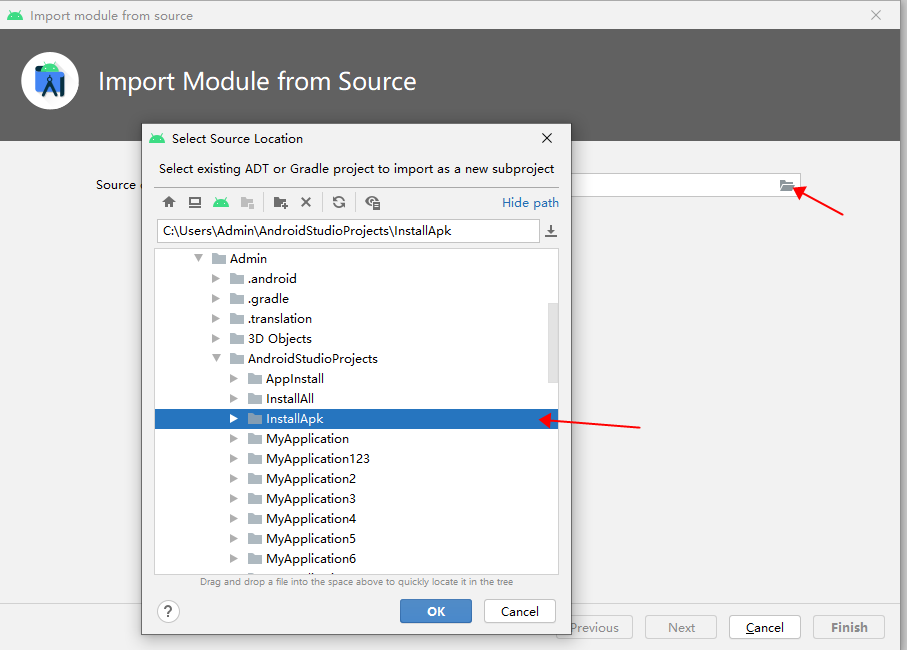Expand the MyApplication123 folder arrow

(x=234, y=459)
